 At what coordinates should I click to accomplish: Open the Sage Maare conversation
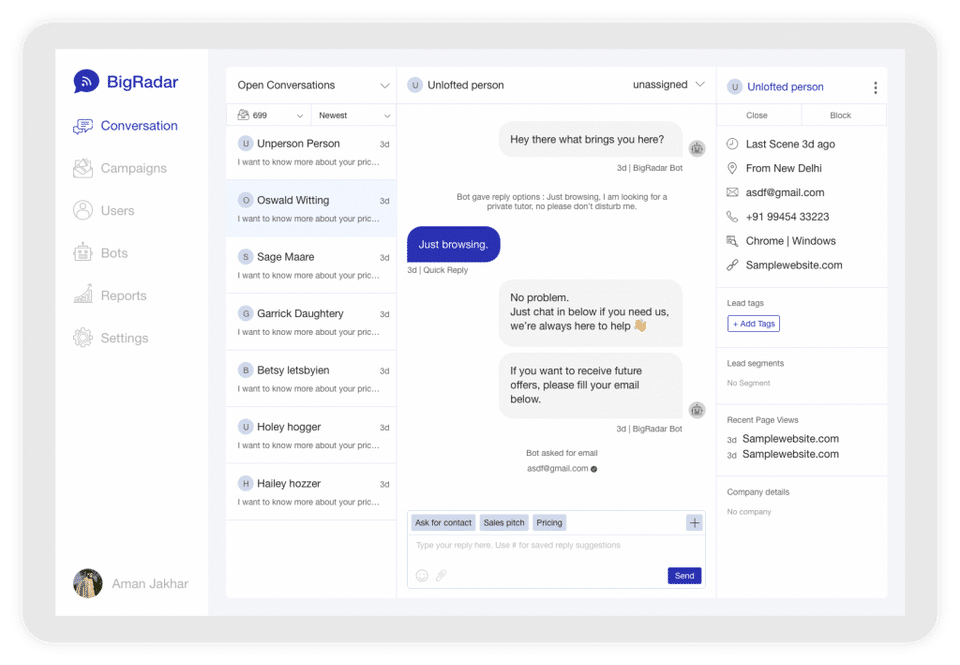(311, 265)
